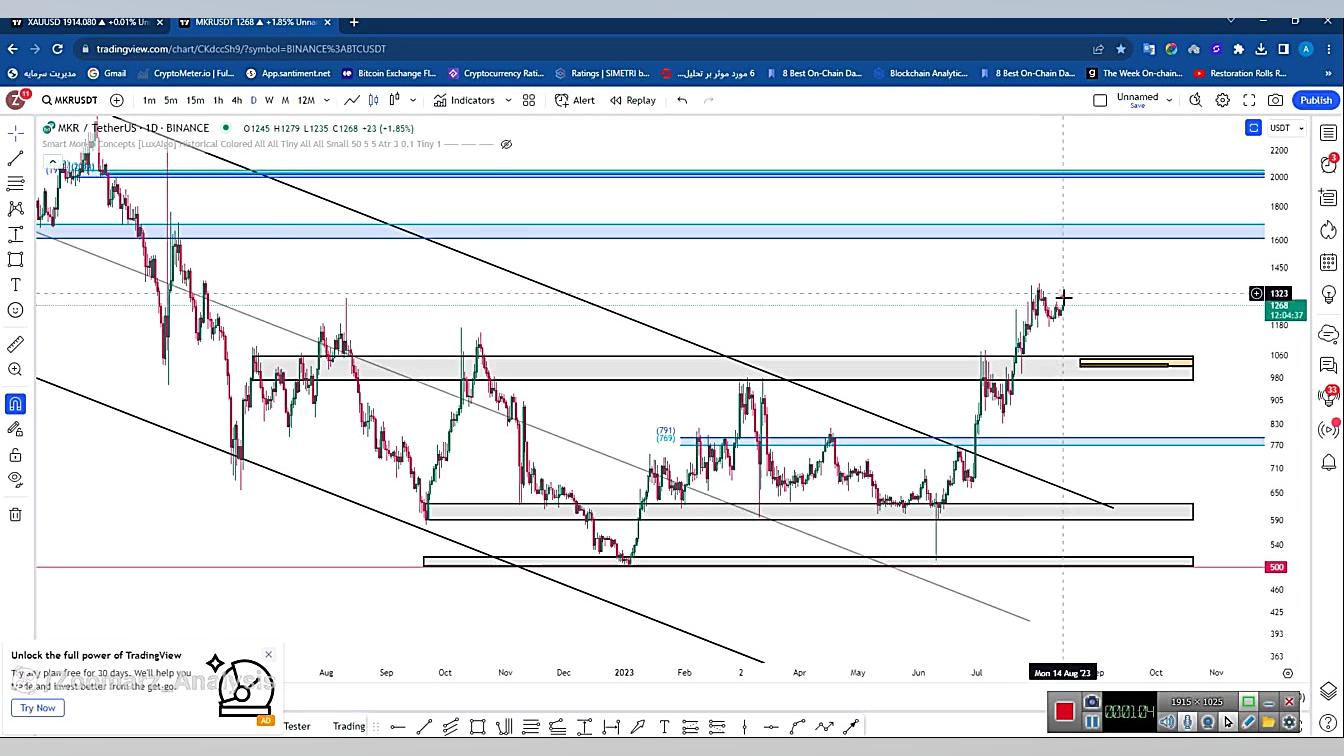This screenshot has width=1344, height=756.
Task: Click the 1323 price label plus button
Action: click(x=1256, y=293)
